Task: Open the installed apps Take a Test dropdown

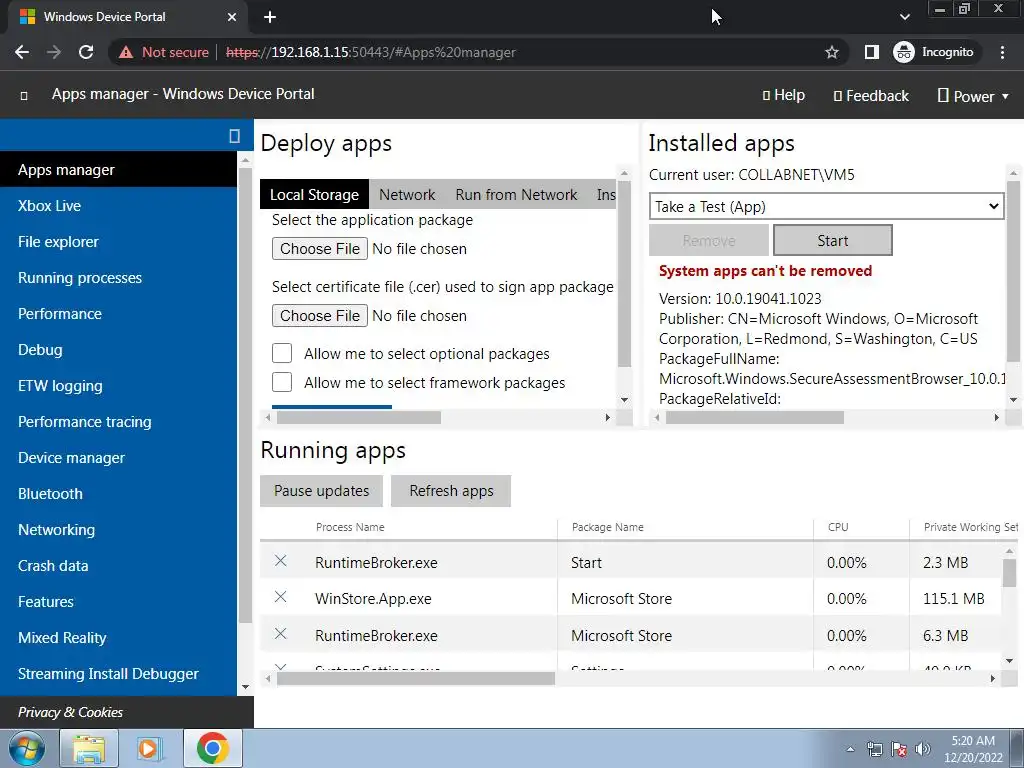Action: tap(826, 206)
